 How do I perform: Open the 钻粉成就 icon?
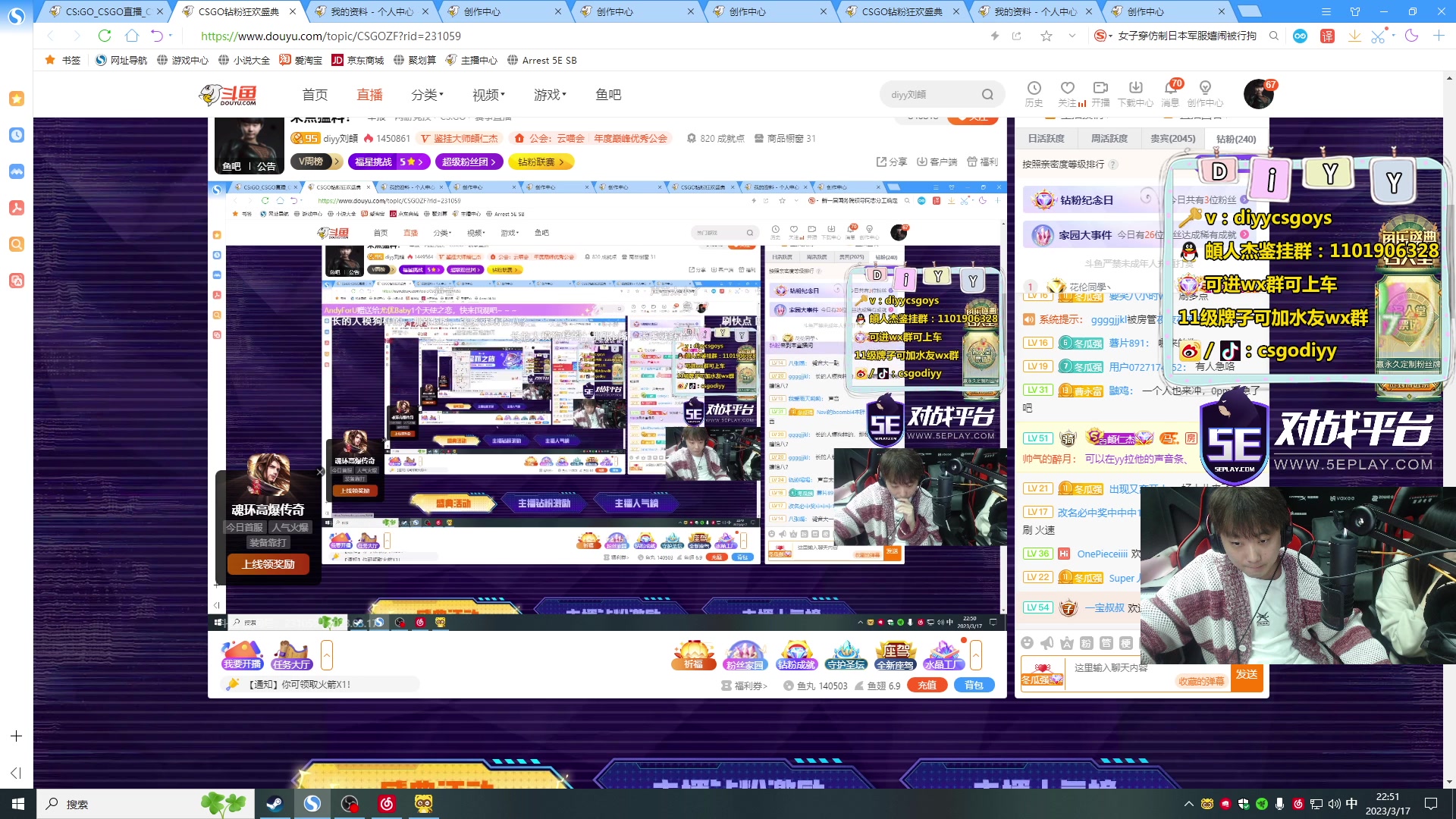coord(795,655)
